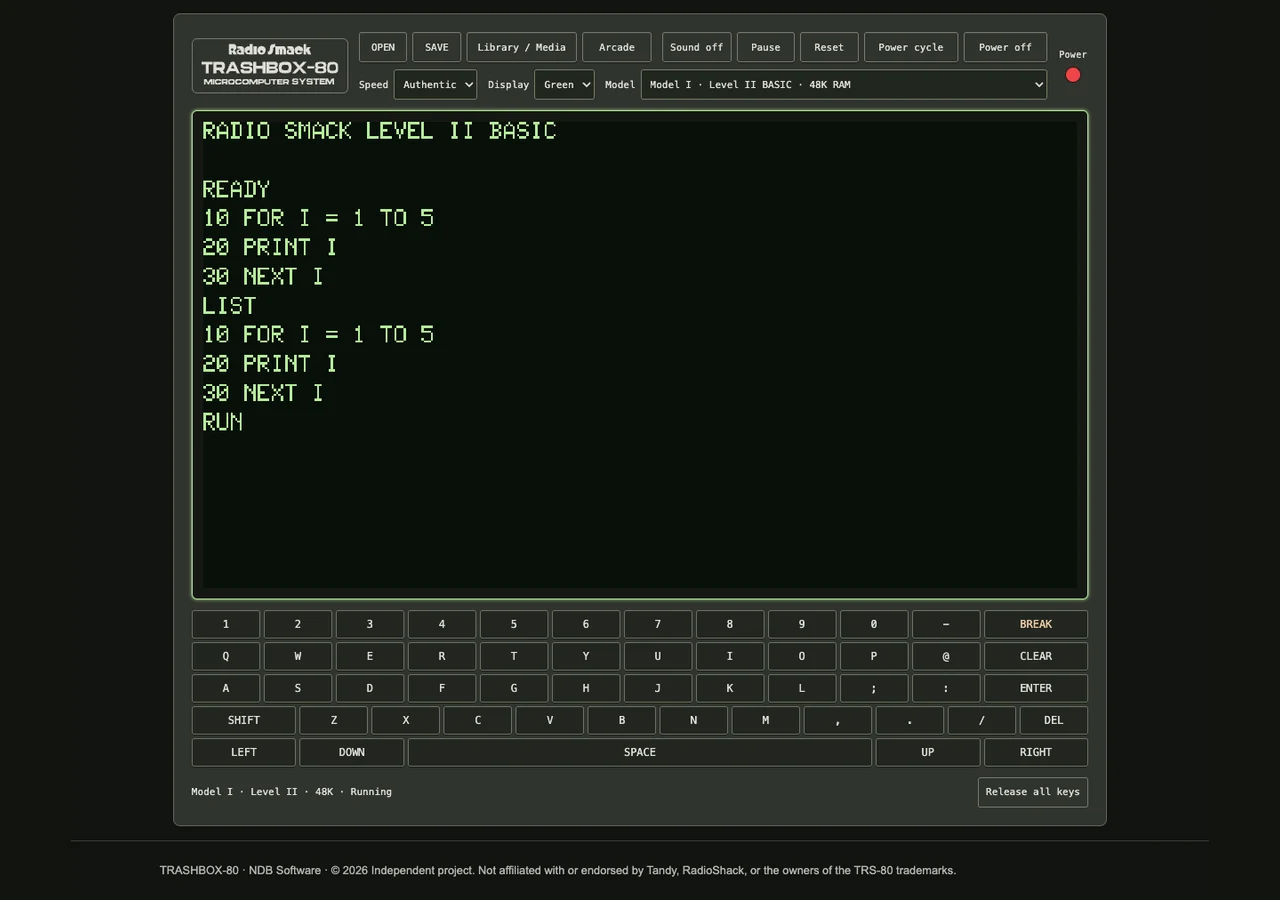Click the colon key

click(946, 688)
